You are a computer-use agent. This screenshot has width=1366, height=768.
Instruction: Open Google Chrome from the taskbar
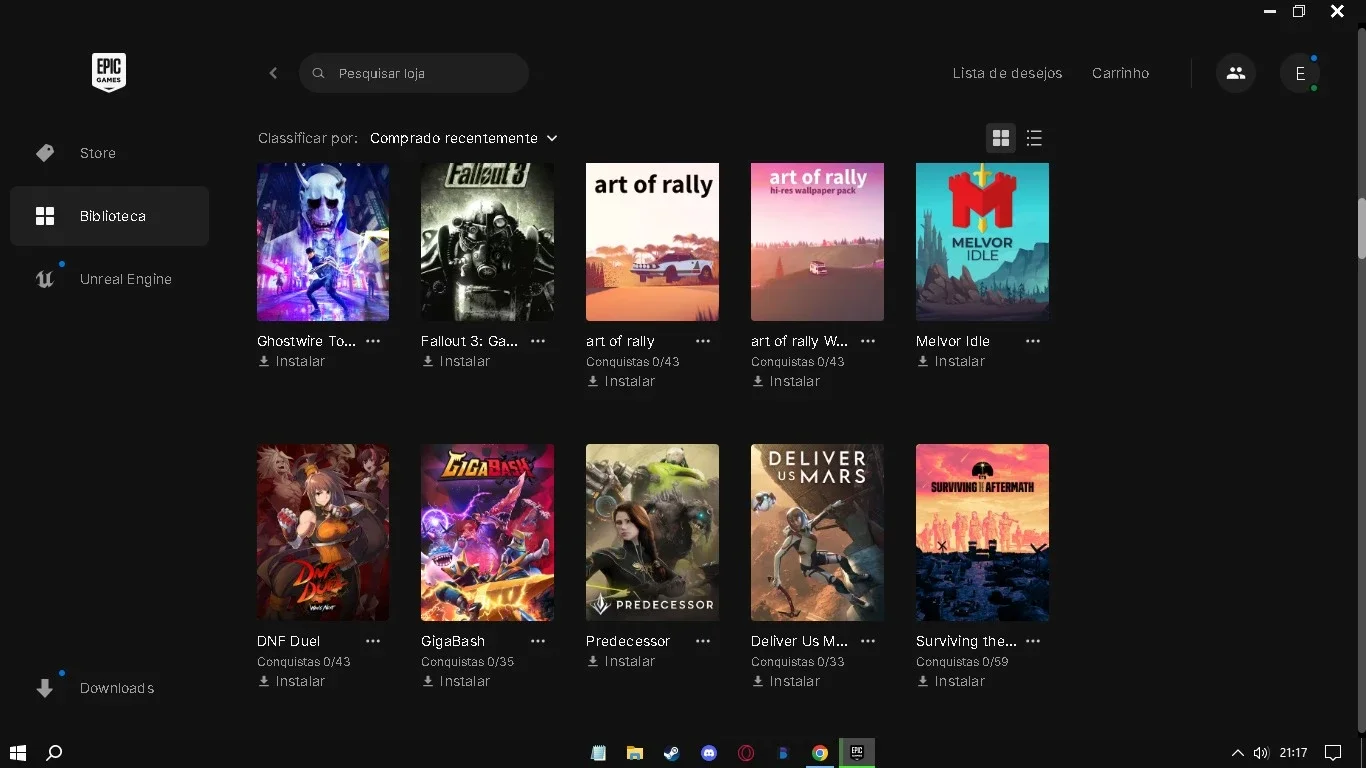tap(820, 753)
